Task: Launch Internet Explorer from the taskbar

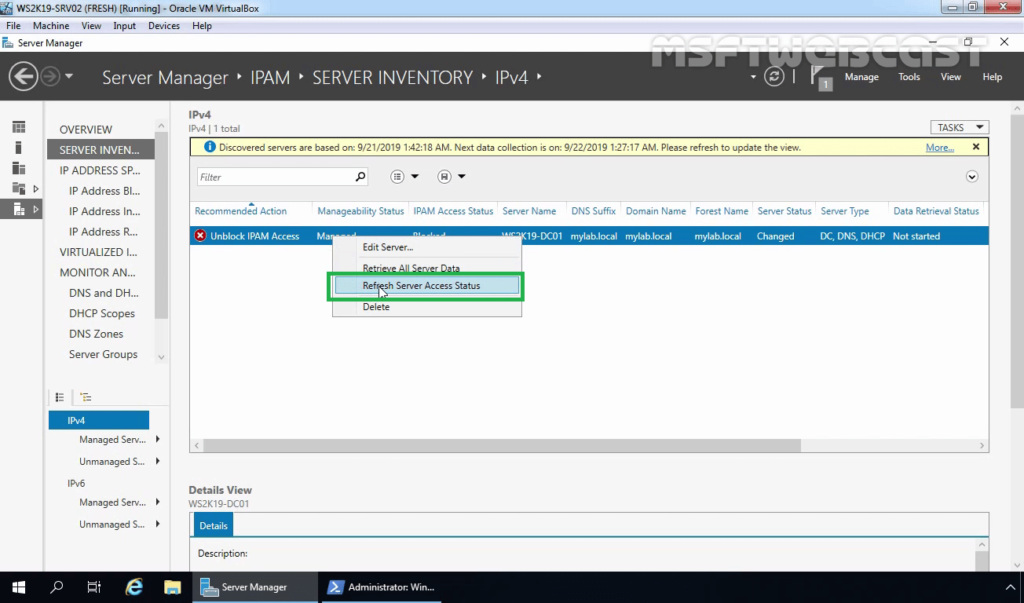Action: pos(134,587)
